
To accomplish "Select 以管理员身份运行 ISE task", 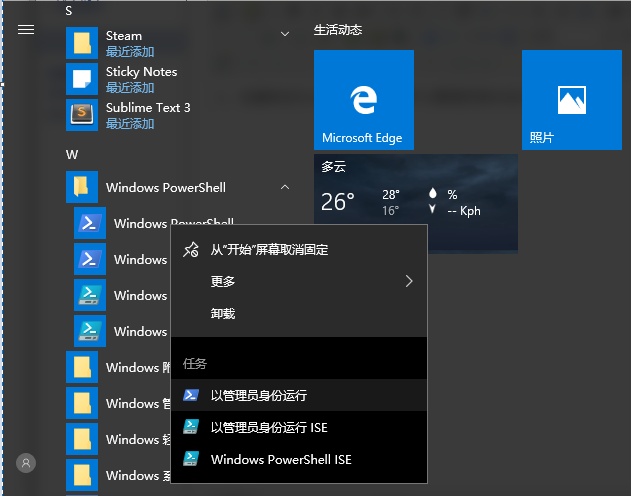I will [x=299, y=427].
